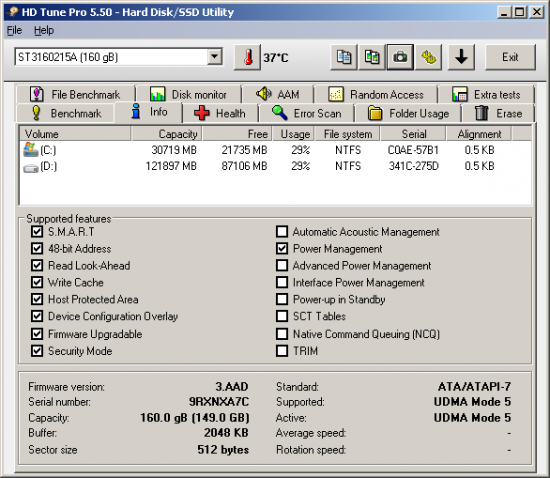Screen dimensions: 550x478
Task: Switch to the Disk monitor tab
Action: point(189,94)
